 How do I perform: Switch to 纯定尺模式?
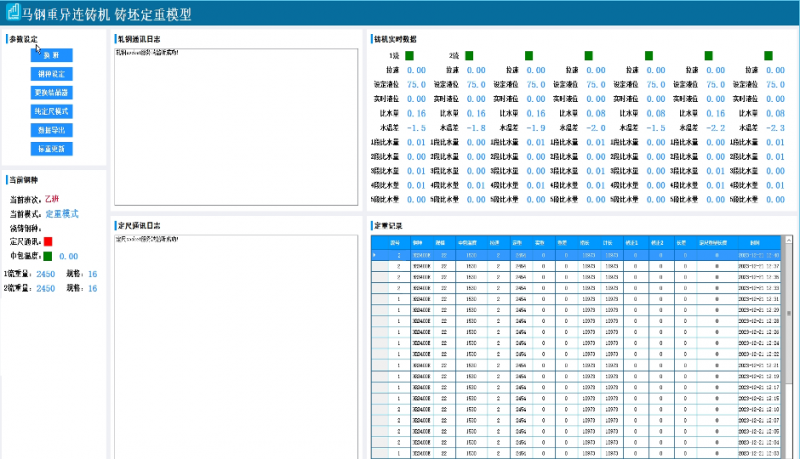[x=50, y=111]
